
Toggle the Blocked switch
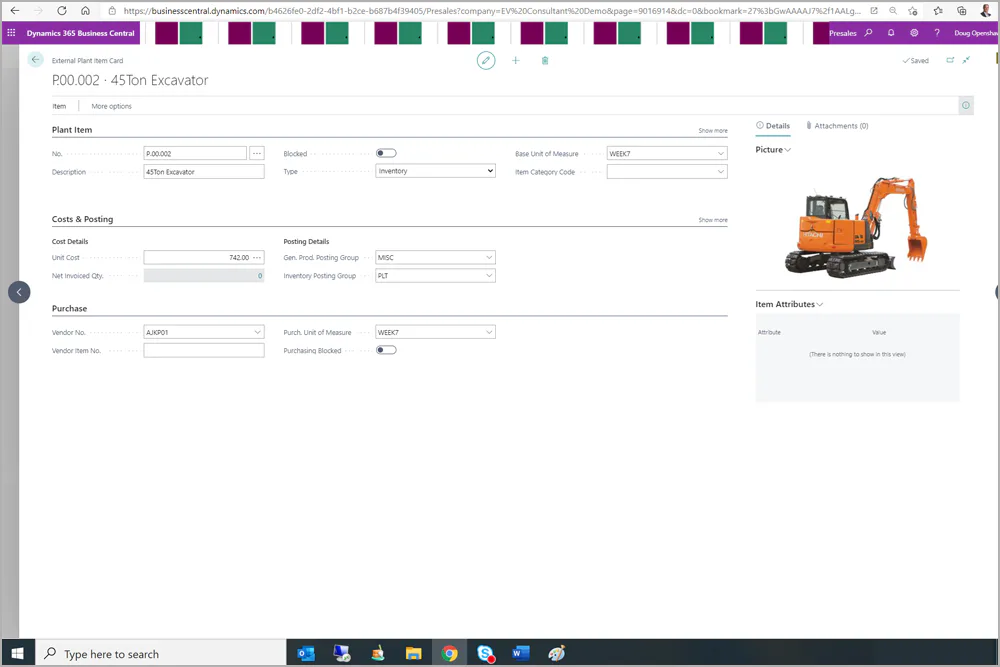[386, 153]
